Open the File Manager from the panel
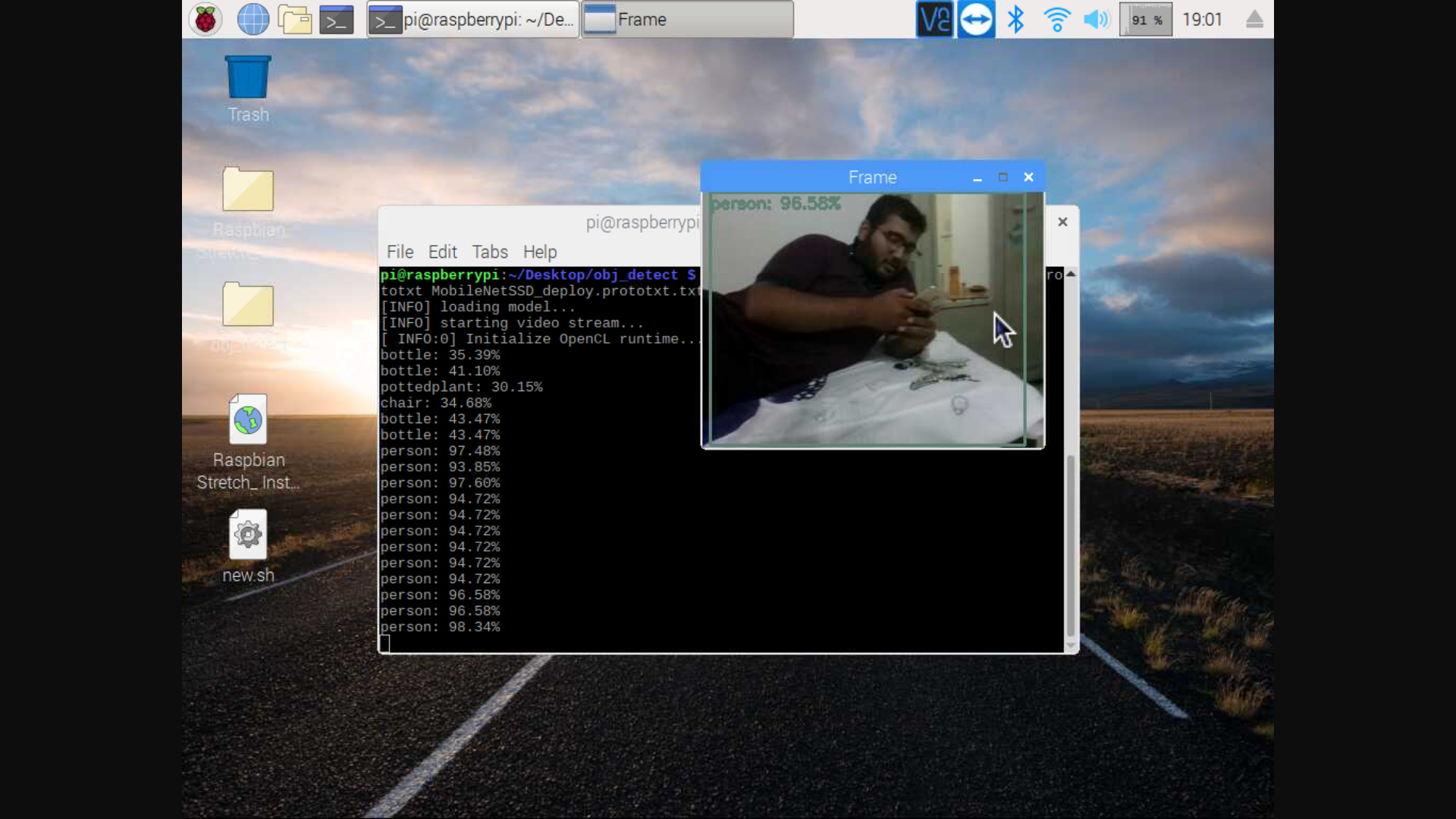This screenshot has height=819, width=1456. [294, 20]
